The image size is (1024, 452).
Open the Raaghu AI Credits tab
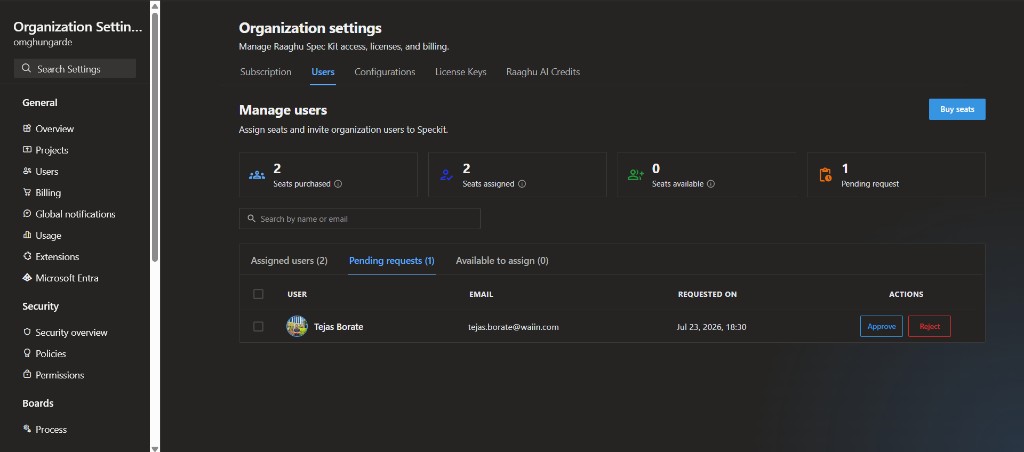point(543,72)
